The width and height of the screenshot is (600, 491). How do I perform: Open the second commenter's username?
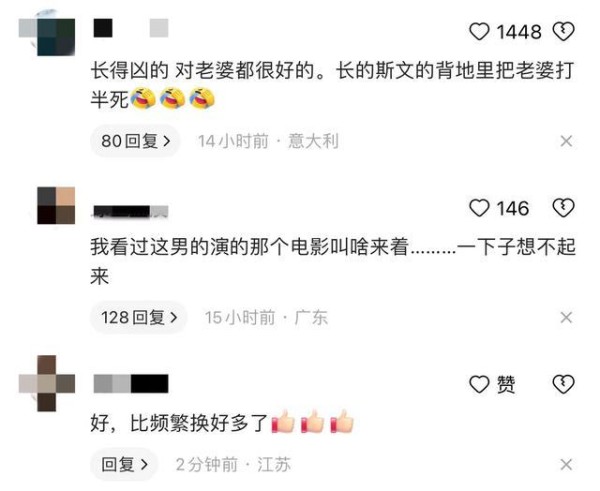click(131, 211)
